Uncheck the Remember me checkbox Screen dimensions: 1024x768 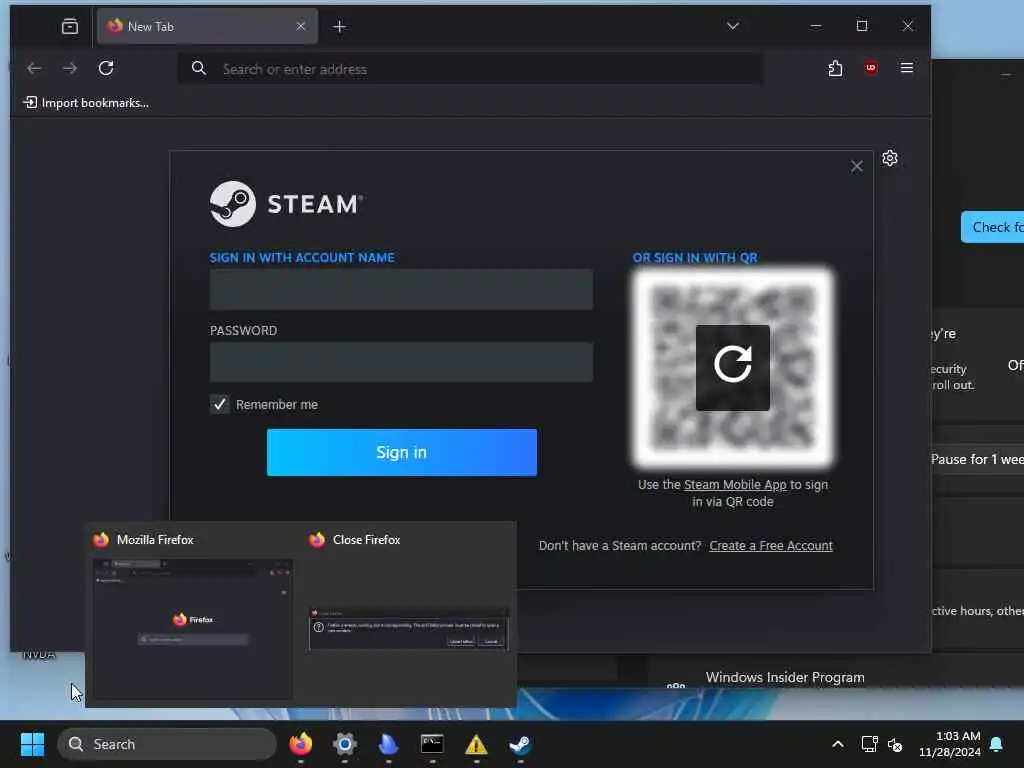219,404
